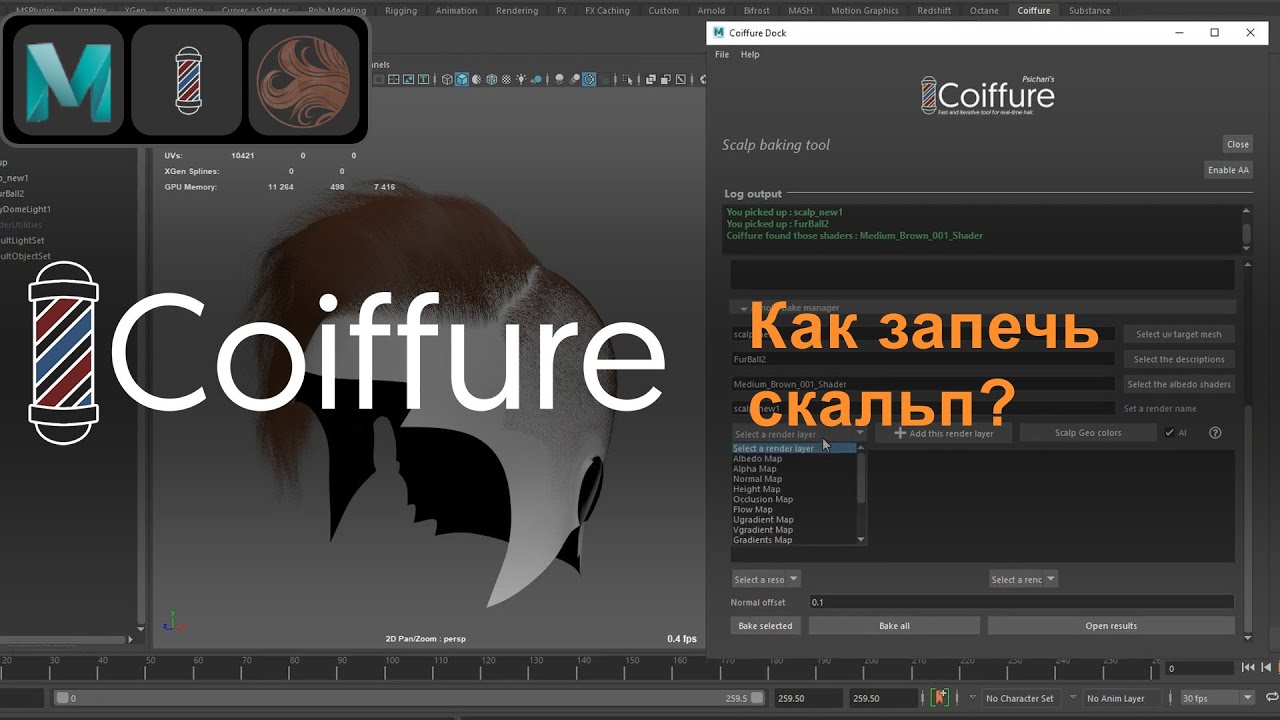
Task: Go to start of playback range
Action: coord(1248,667)
